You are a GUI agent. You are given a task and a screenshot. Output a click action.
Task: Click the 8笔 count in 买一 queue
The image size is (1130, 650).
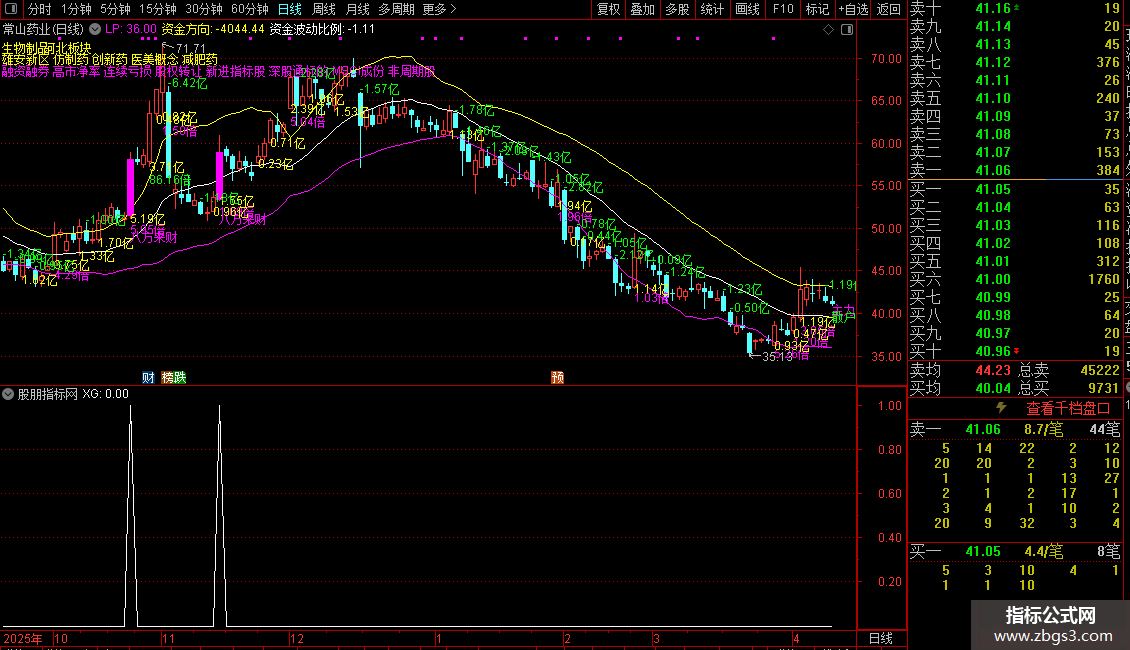pyautogui.click(x=1108, y=551)
